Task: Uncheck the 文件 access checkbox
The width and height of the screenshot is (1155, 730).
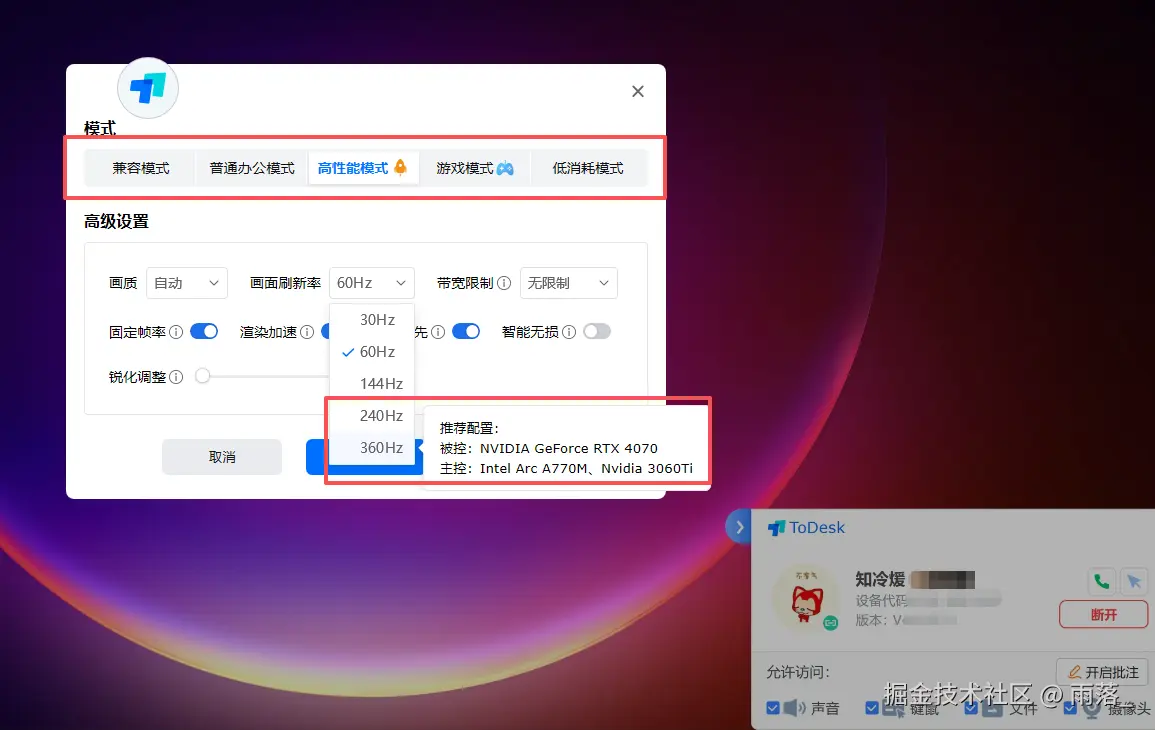Action: 971,708
